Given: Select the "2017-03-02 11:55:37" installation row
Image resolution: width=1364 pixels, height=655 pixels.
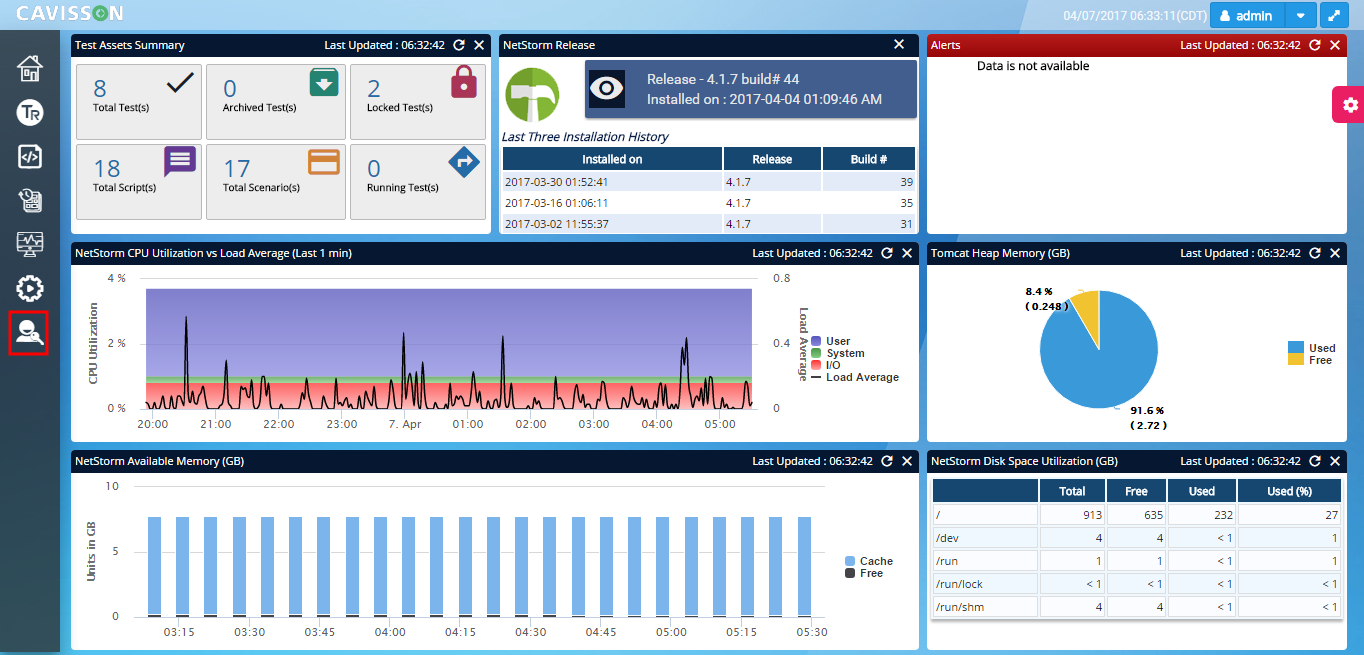Looking at the screenshot, I should pos(709,224).
